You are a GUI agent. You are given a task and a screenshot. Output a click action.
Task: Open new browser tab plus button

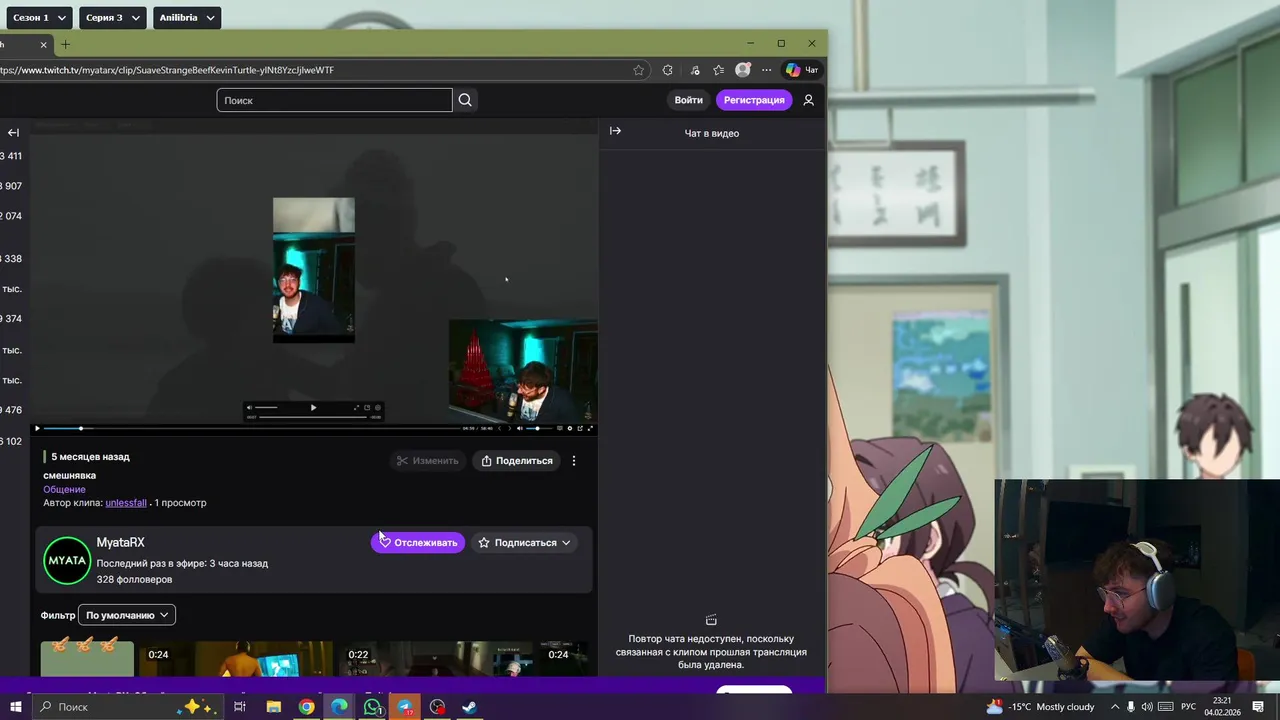65,44
